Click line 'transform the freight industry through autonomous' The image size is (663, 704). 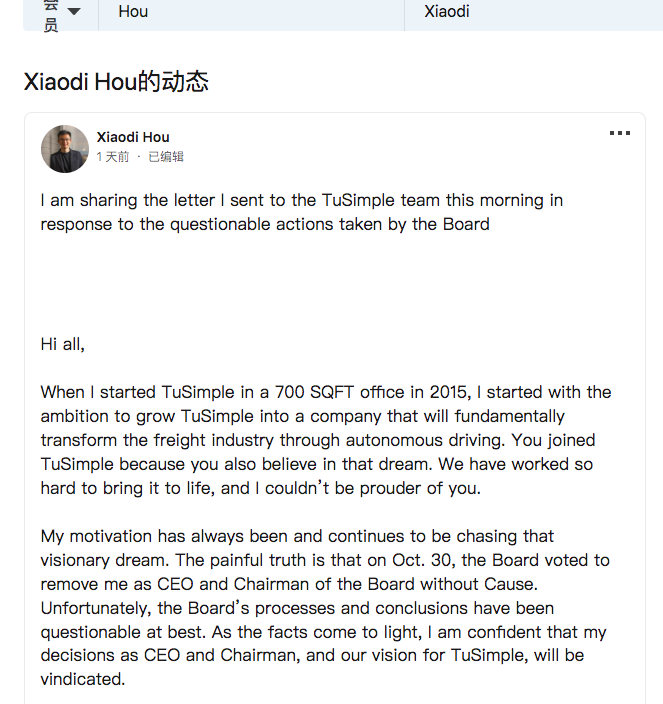pyautogui.click(x=318, y=440)
